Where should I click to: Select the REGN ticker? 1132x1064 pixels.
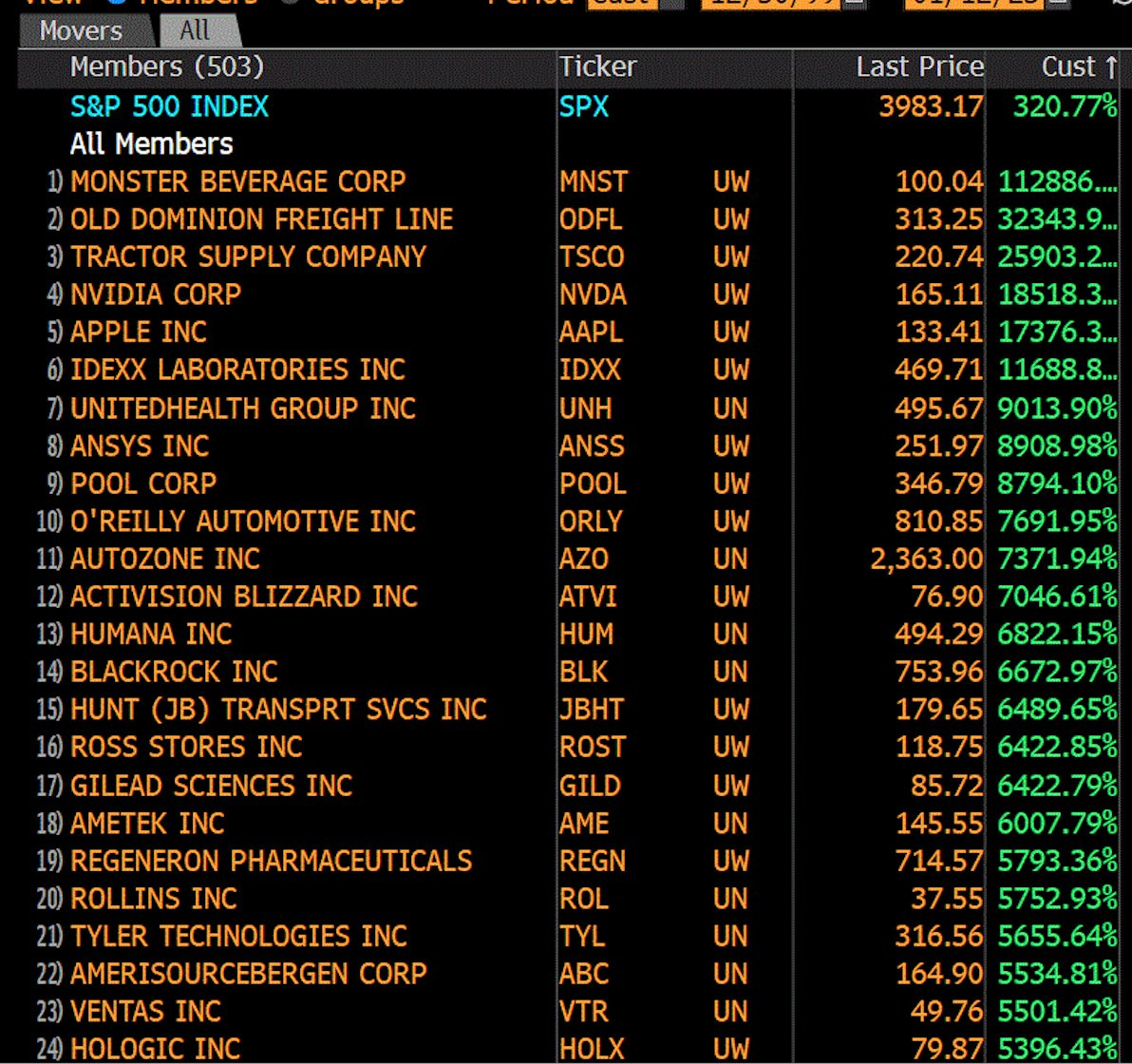point(592,861)
